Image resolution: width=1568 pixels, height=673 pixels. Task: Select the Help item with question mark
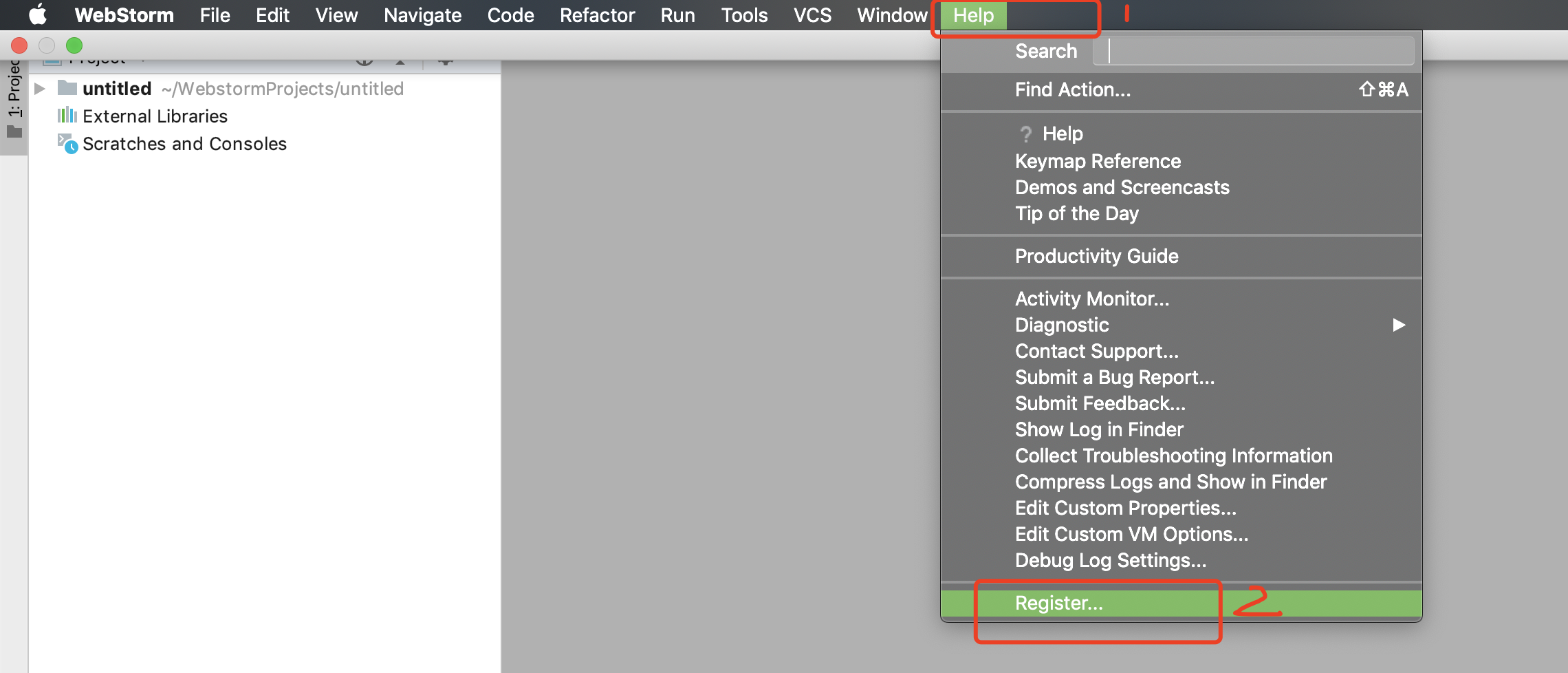1181,133
